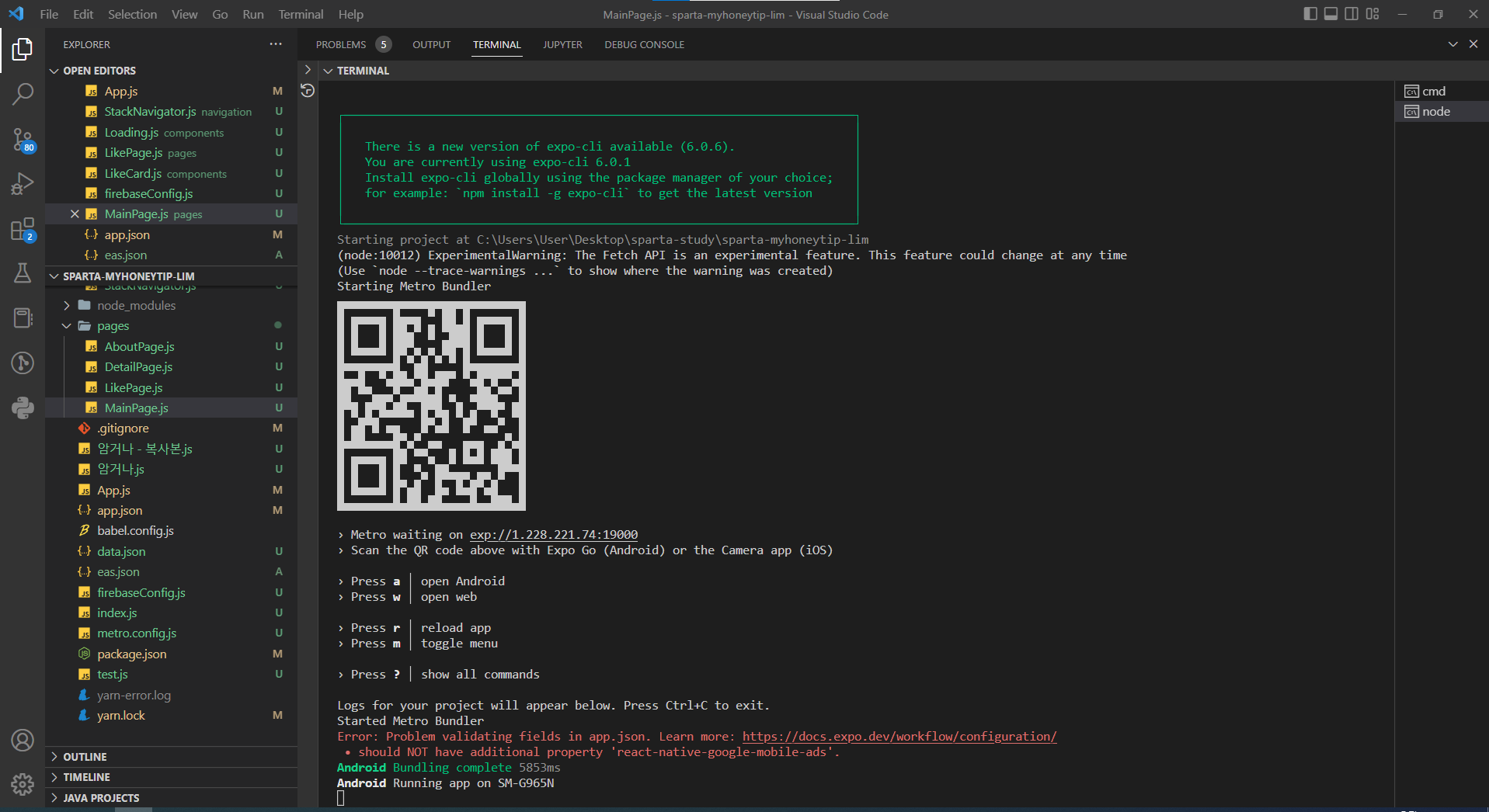Open the Python view in activity bar
This screenshot has height=812, width=1489.
(23, 408)
